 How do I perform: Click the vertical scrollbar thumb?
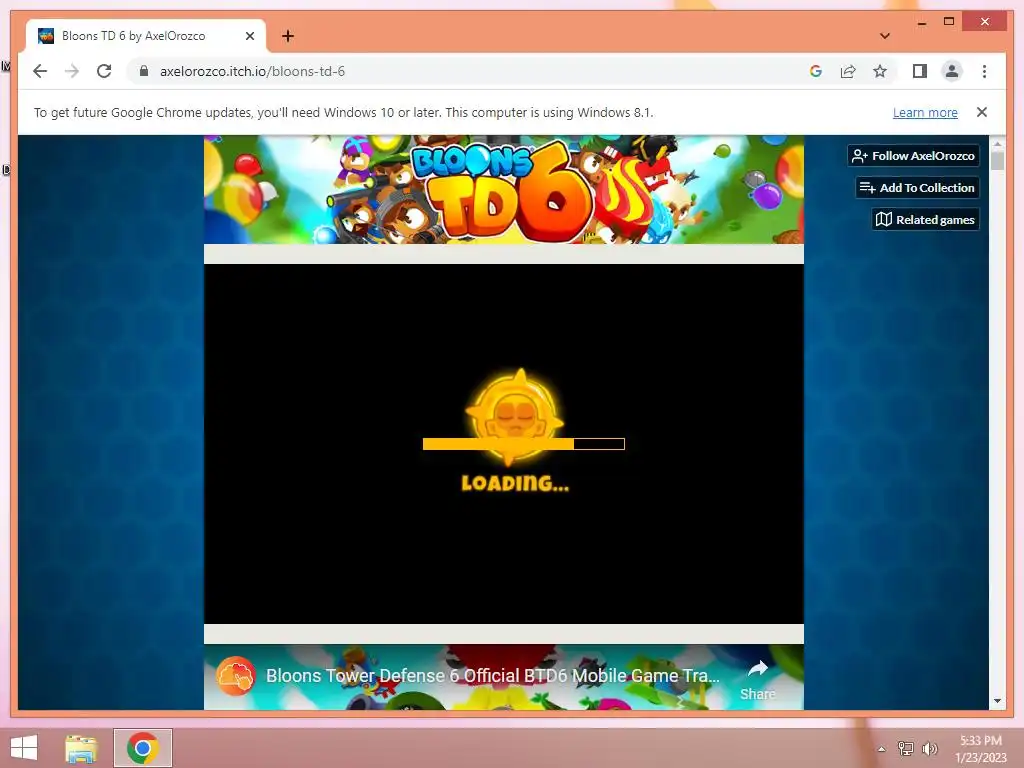click(x=997, y=160)
